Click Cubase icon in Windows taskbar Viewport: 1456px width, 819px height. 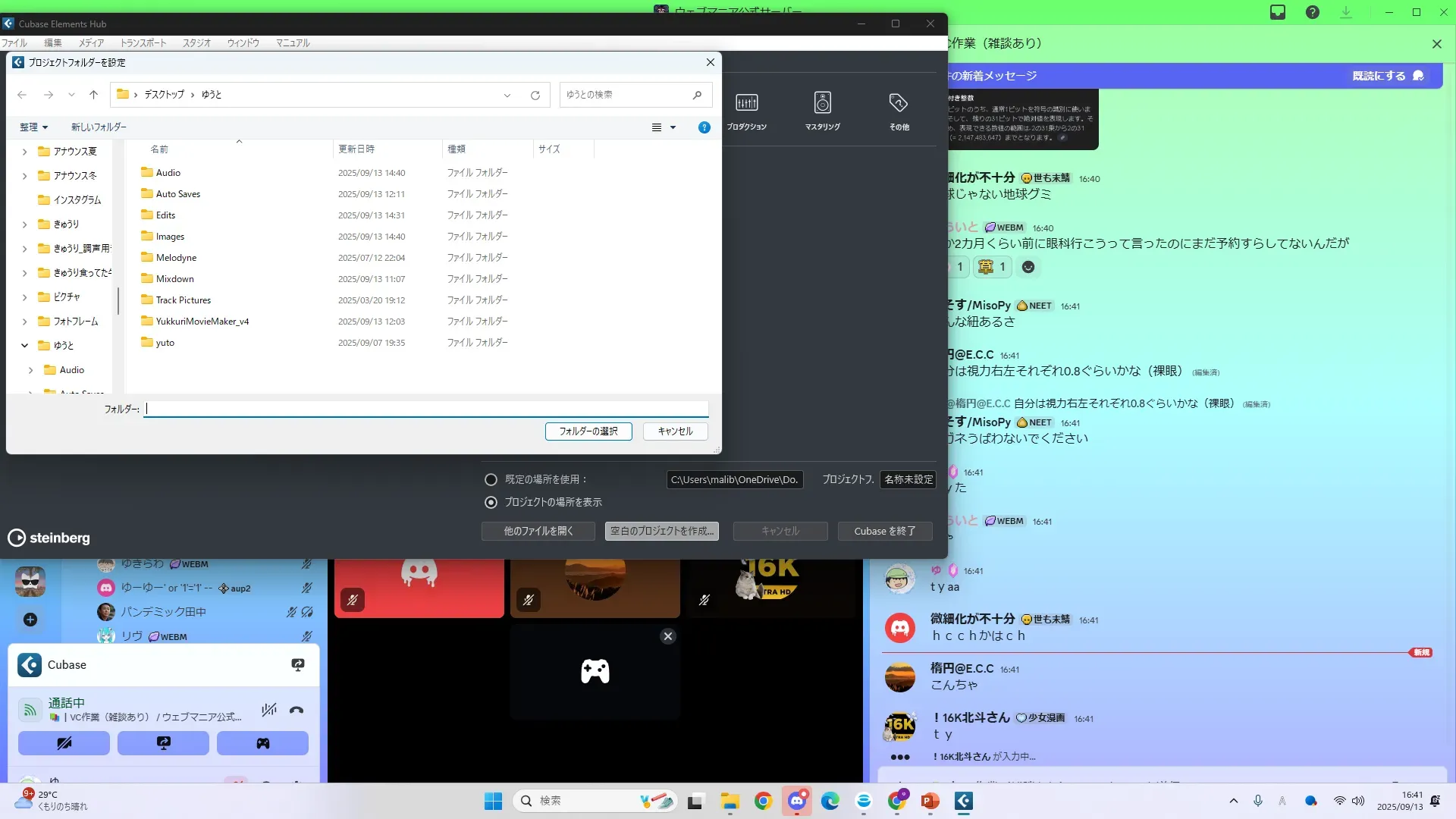963,801
